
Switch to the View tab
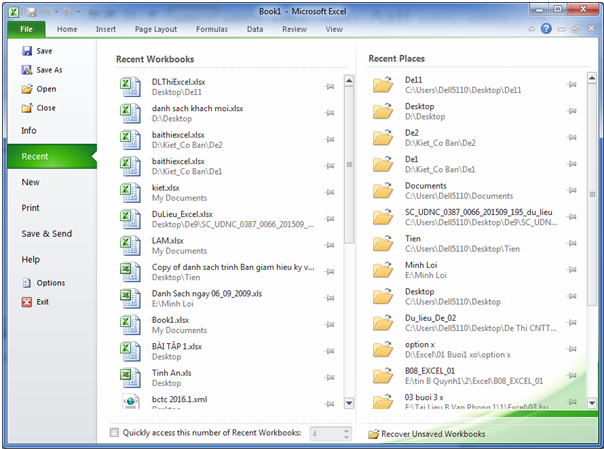(x=334, y=29)
